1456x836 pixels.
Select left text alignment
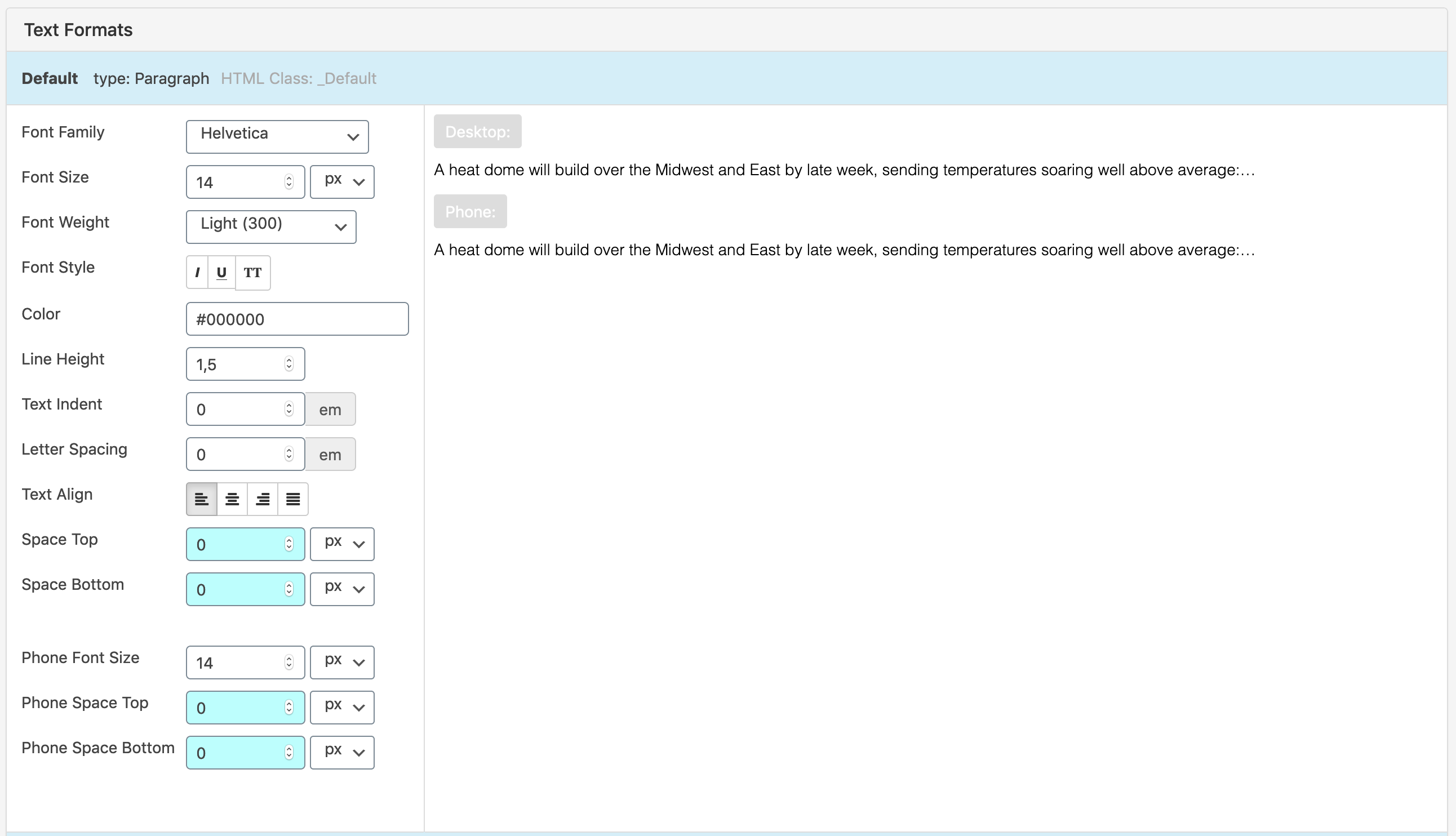click(x=202, y=499)
